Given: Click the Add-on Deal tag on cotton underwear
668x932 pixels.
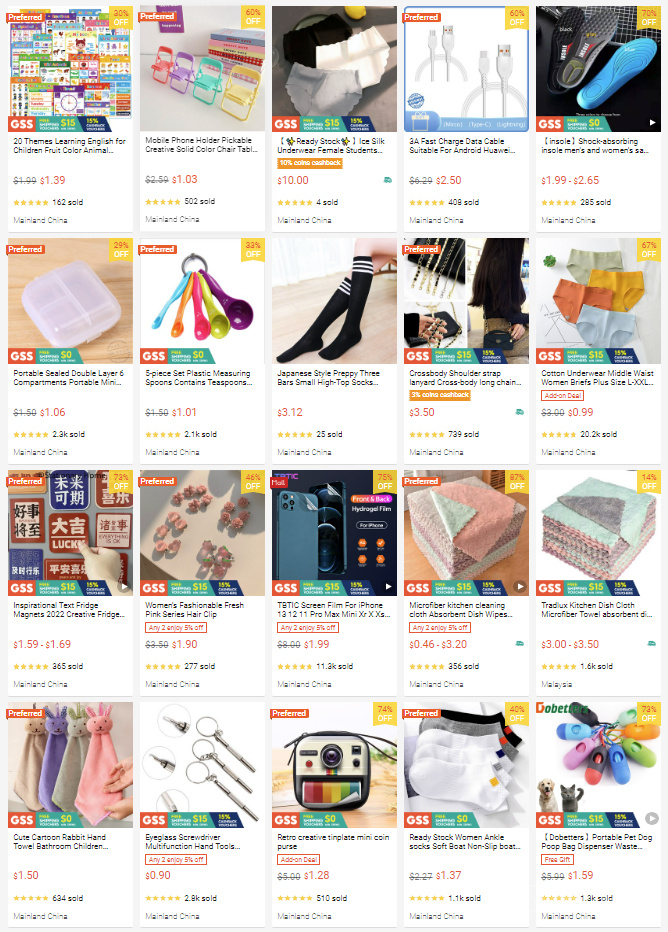Looking at the screenshot, I should coord(562,395).
